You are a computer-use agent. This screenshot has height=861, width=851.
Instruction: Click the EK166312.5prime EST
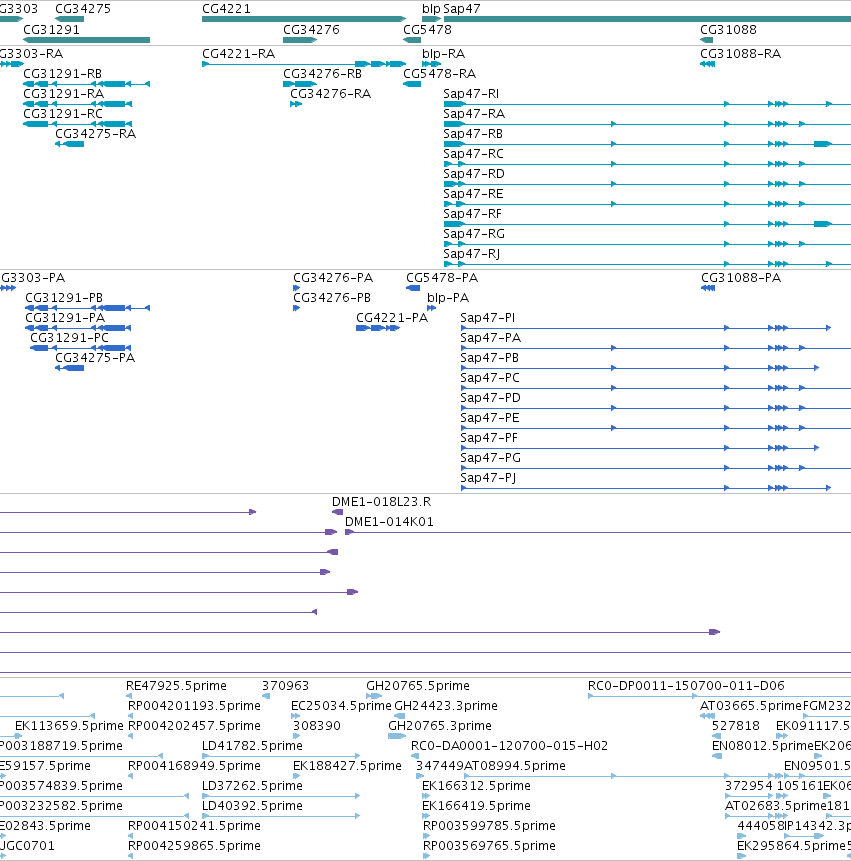click(x=426, y=796)
